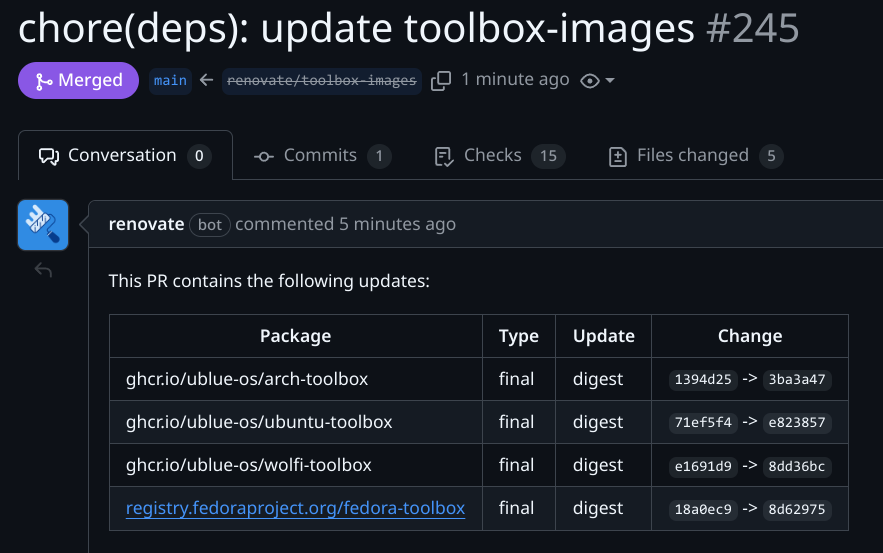Click the reply arrow icon below avatar
Screen dimensions: 883x553
point(43,270)
